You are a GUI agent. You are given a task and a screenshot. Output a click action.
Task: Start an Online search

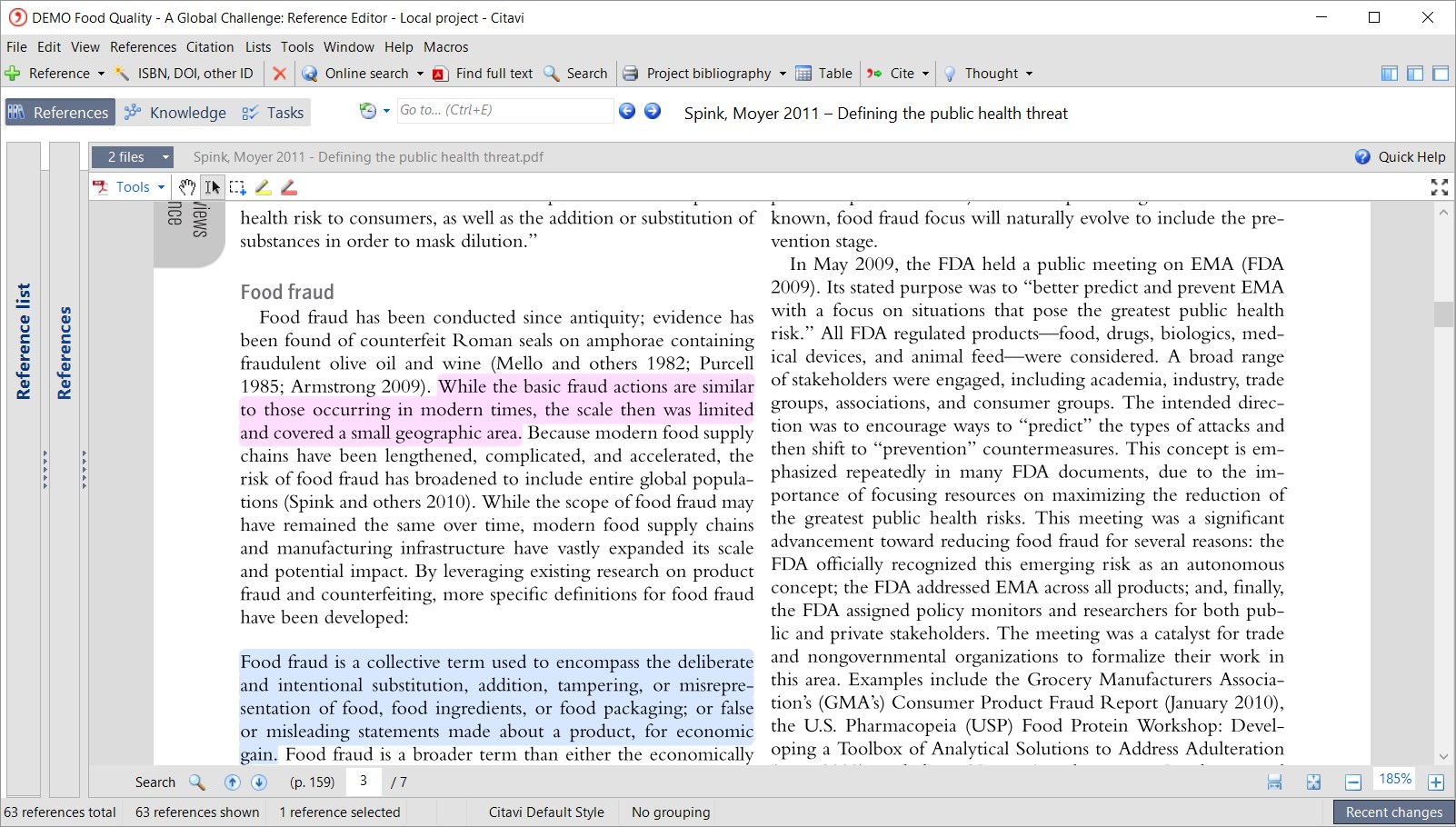tap(355, 74)
